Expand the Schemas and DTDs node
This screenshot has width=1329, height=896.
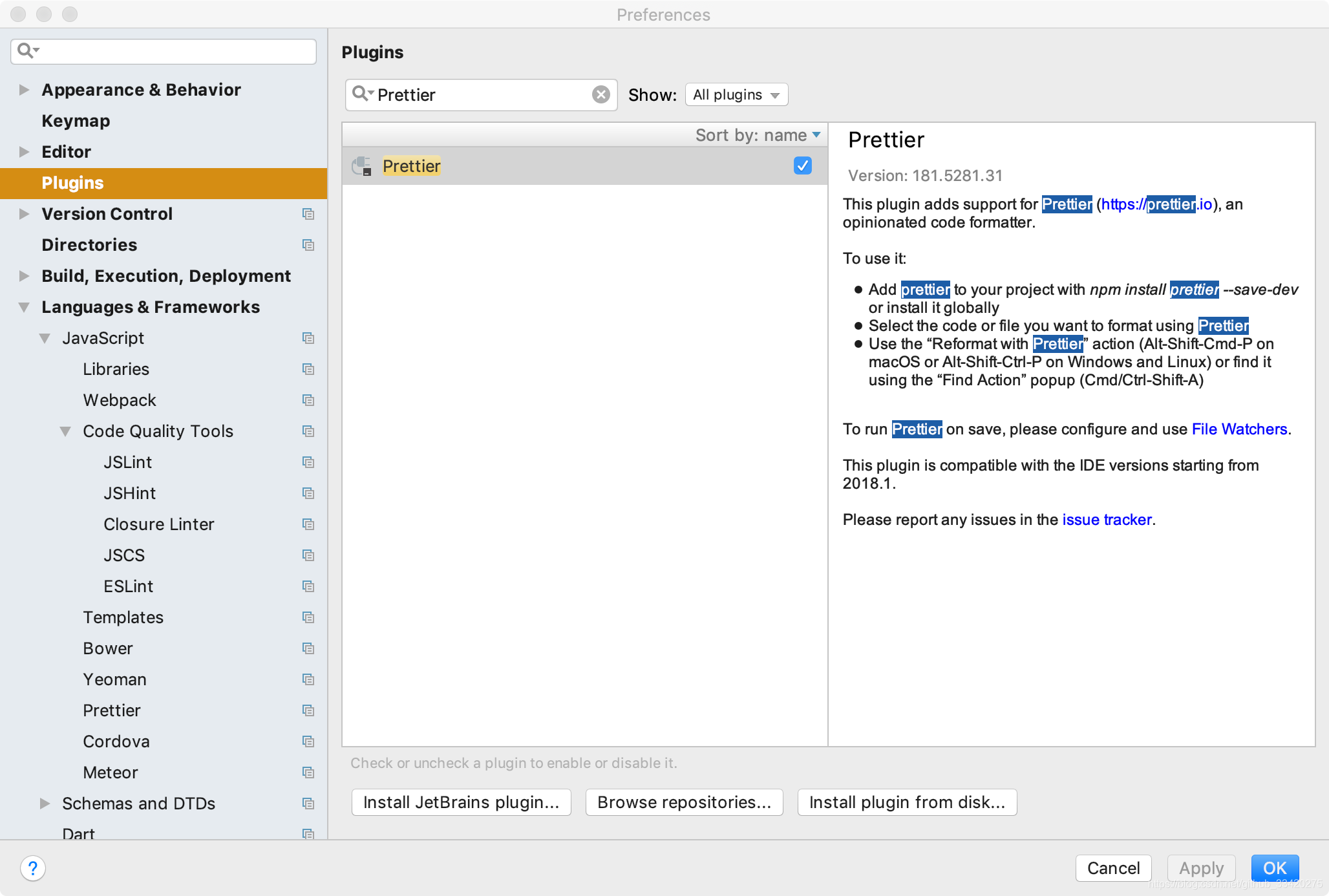[45, 804]
